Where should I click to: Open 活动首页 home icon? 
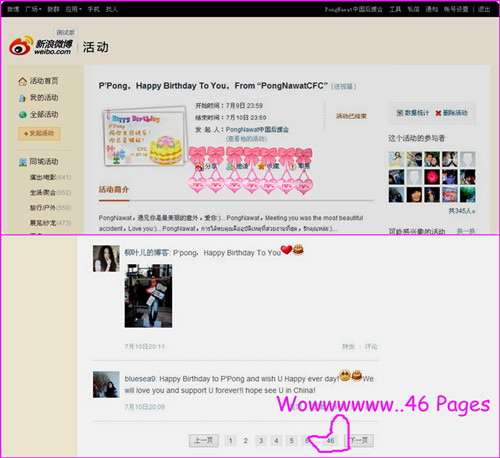click(x=22, y=81)
